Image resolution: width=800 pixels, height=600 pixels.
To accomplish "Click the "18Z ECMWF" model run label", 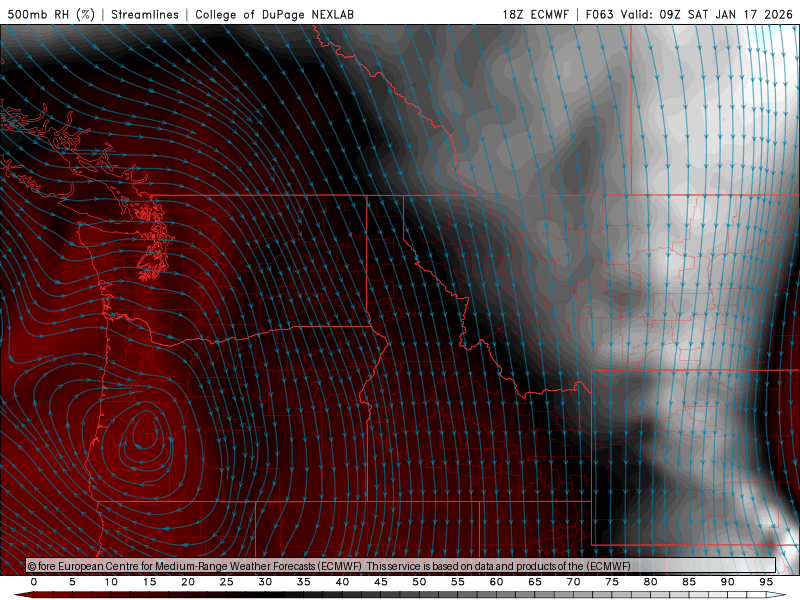I will pyautogui.click(x=535, y=14).
